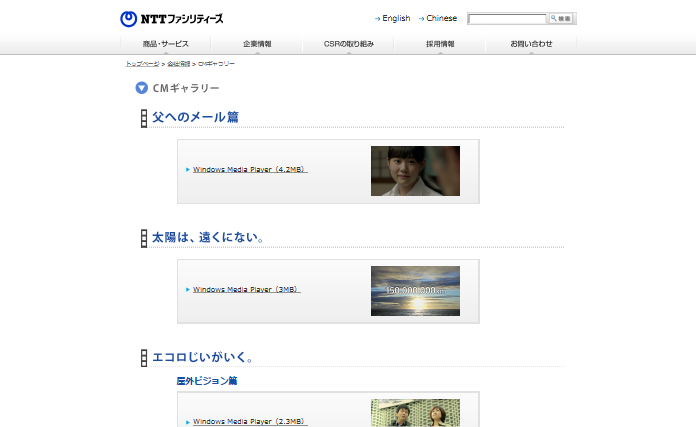Image resolution: width=696 pixels, height=427 pixels.
Task: Open the English version link
Action: click(x=396, y=18)
